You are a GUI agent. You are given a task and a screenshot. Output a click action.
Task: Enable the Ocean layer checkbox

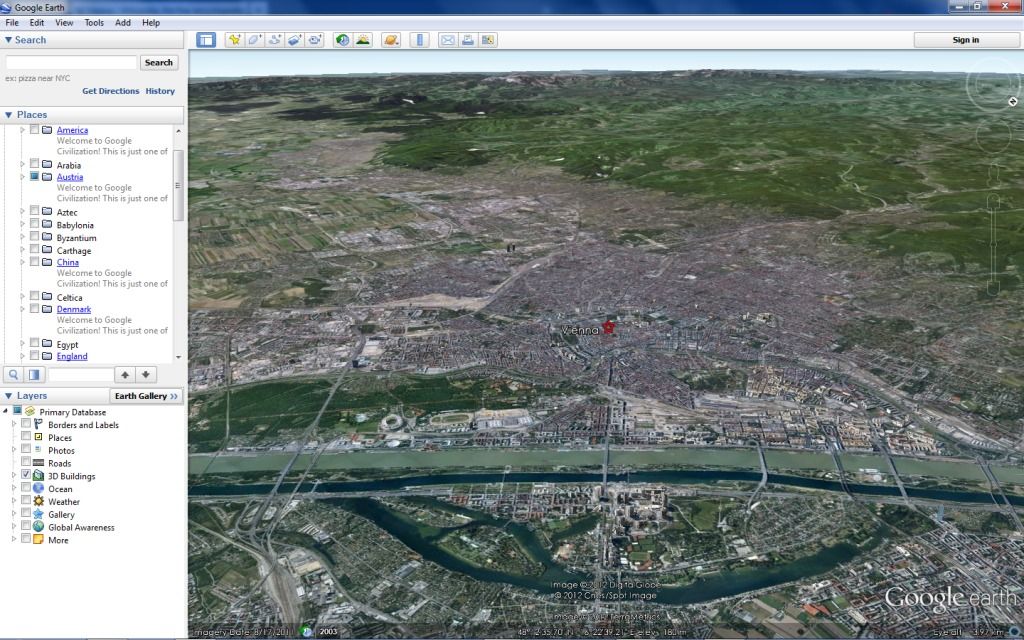tap(26, 487)
